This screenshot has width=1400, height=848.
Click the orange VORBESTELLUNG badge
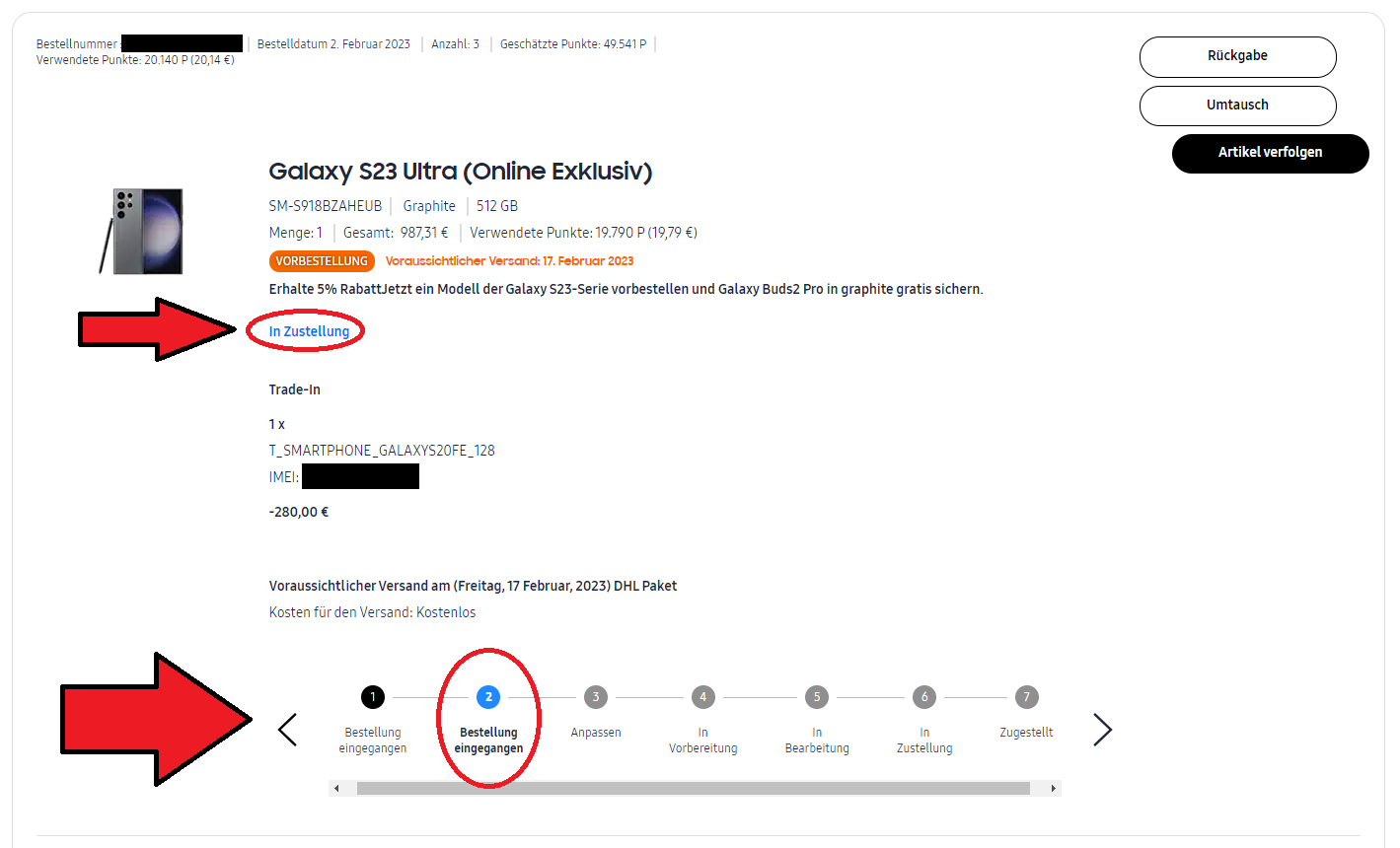tap(322, 261)
